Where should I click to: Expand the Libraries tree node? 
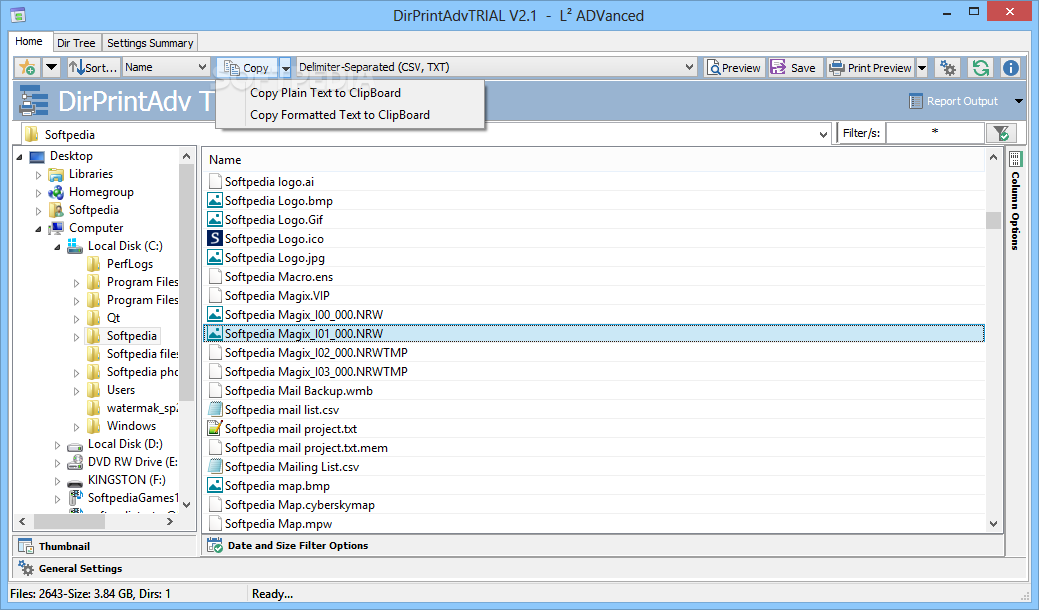pos(38,175)
